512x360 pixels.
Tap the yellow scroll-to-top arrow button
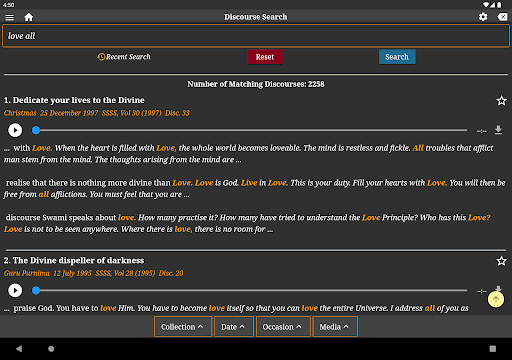pyautogui.click(x=496, y=299)
